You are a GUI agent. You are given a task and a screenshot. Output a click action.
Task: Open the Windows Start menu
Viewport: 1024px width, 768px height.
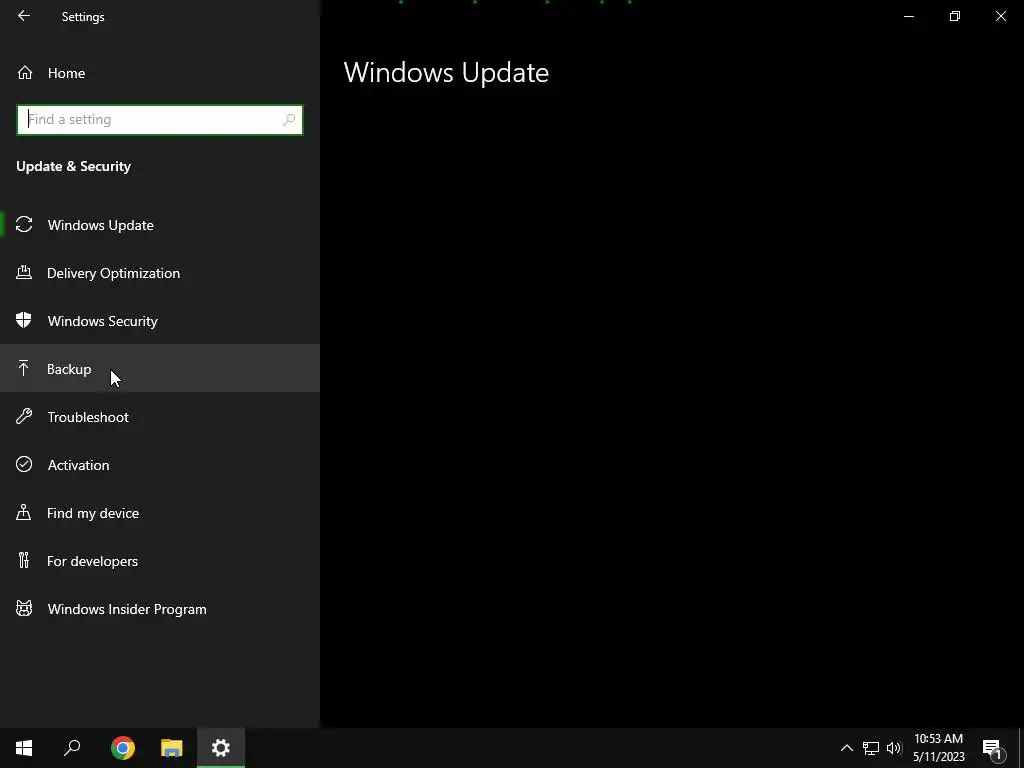point(24,748)
